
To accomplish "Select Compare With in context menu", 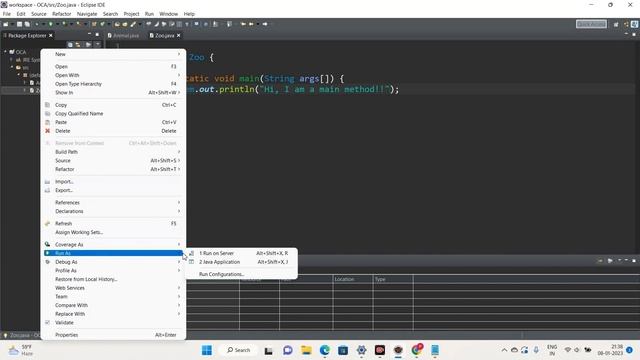I will 113,305.
